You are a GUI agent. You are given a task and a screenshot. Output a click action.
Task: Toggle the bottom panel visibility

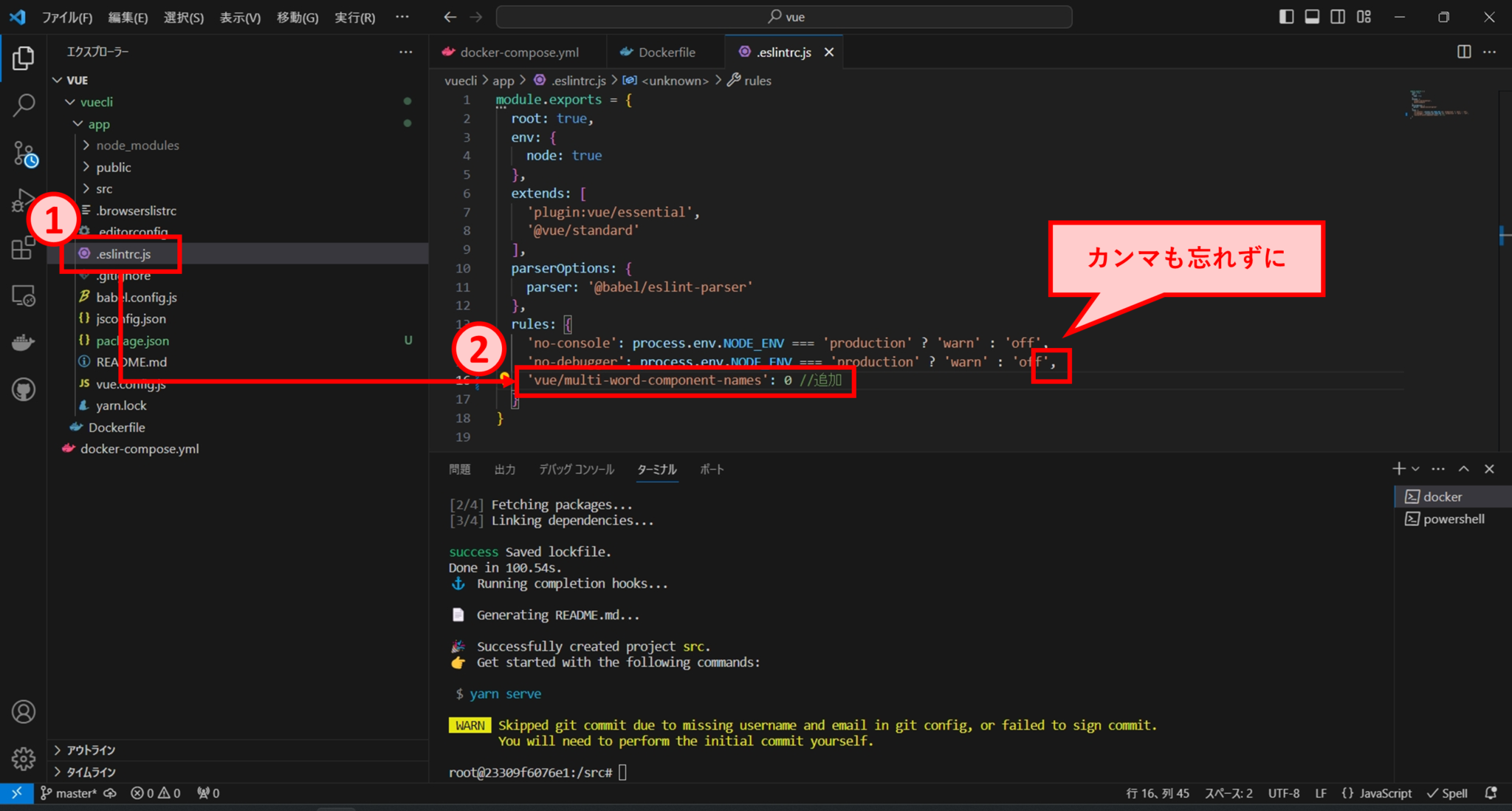(x=1312, y=16)
